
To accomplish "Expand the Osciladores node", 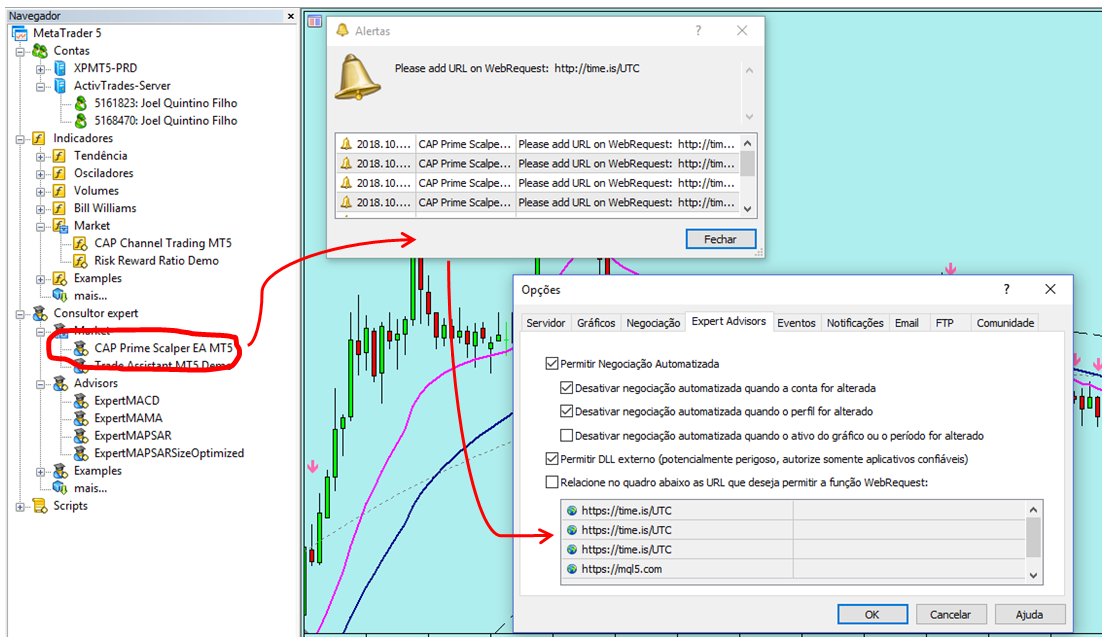I will coord(41,174).
